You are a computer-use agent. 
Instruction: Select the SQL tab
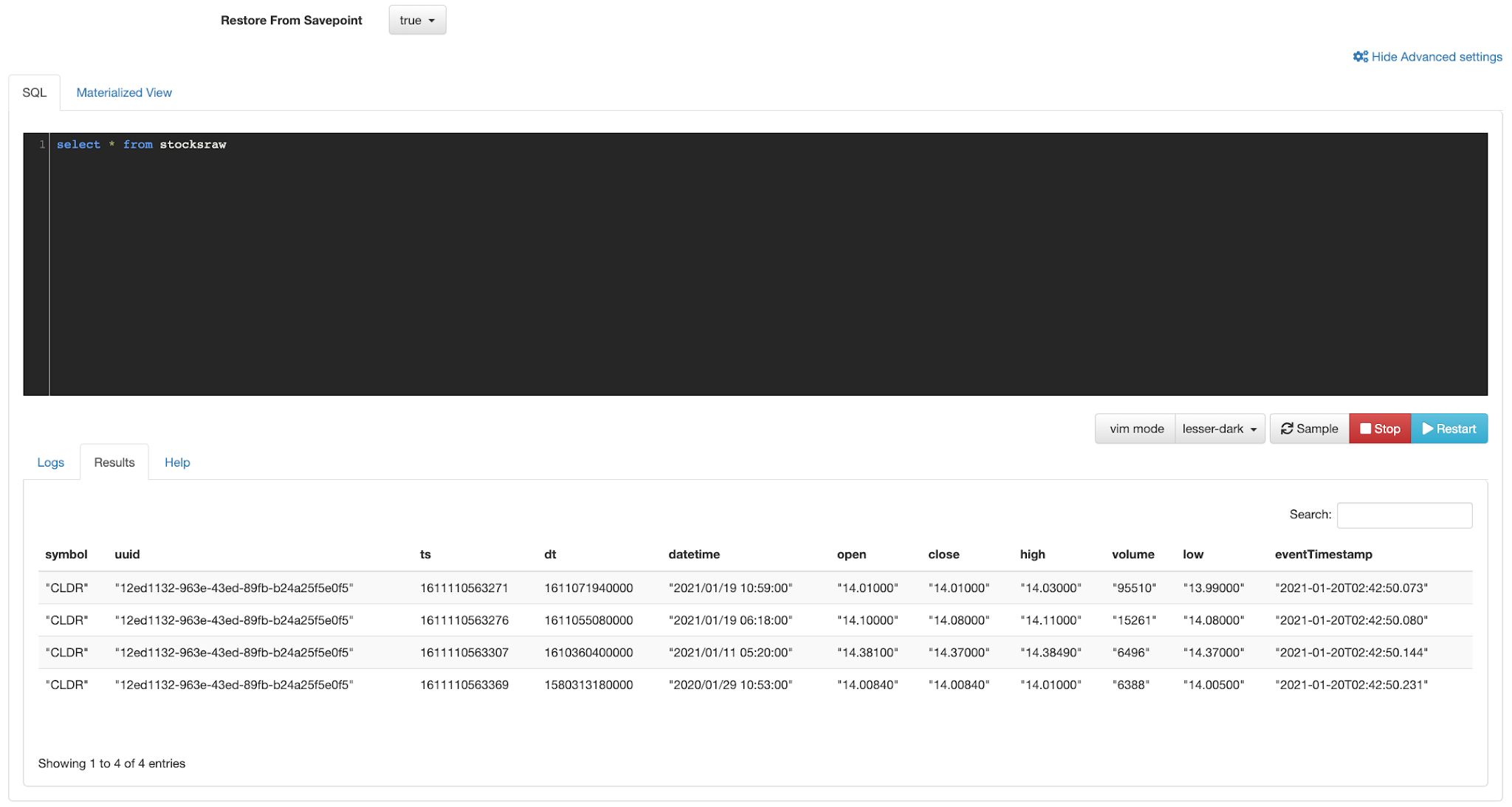pyautogui.click(x=34, y=92)
